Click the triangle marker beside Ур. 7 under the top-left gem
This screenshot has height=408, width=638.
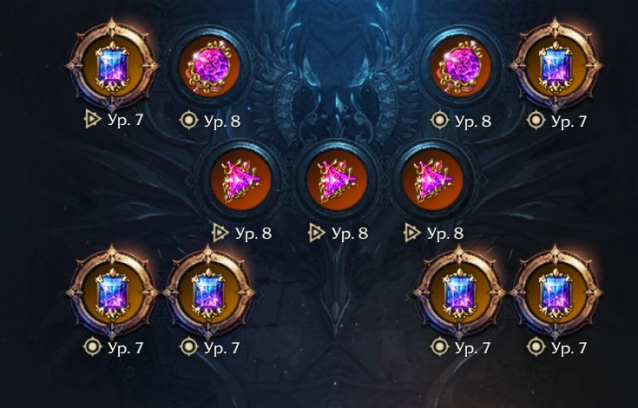point(92,120)
